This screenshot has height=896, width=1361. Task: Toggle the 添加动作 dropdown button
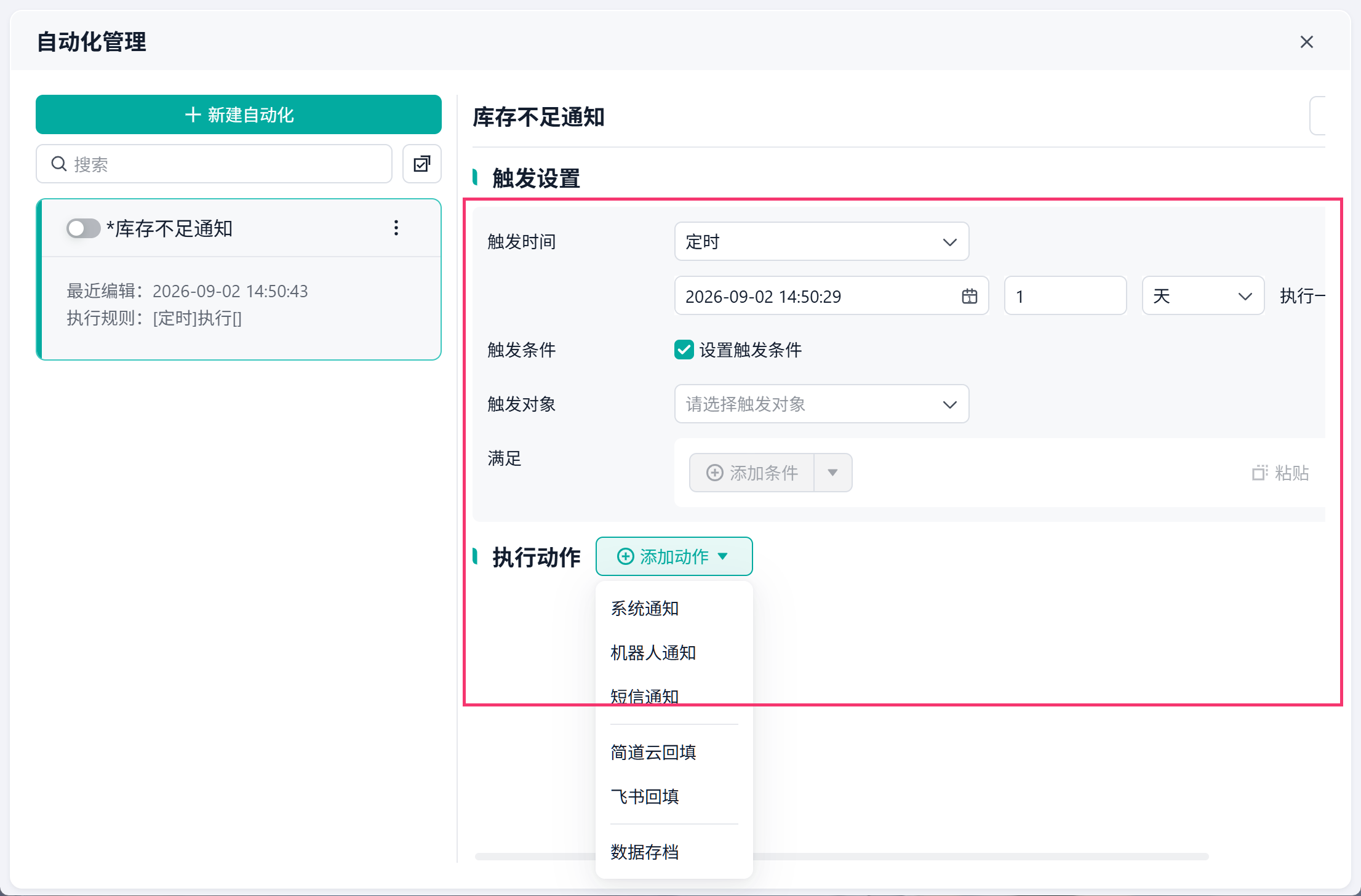point(674,556)
